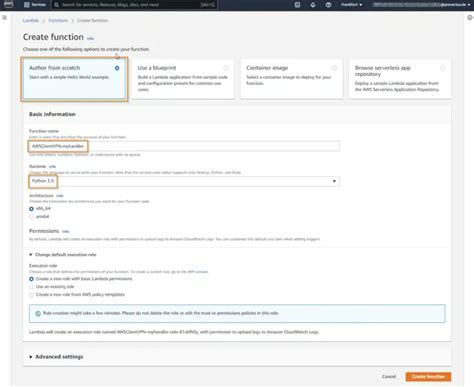The width and height of the screenshot is (474, 387).
Task: Click the Function name input field
Action: click(184, 146)
